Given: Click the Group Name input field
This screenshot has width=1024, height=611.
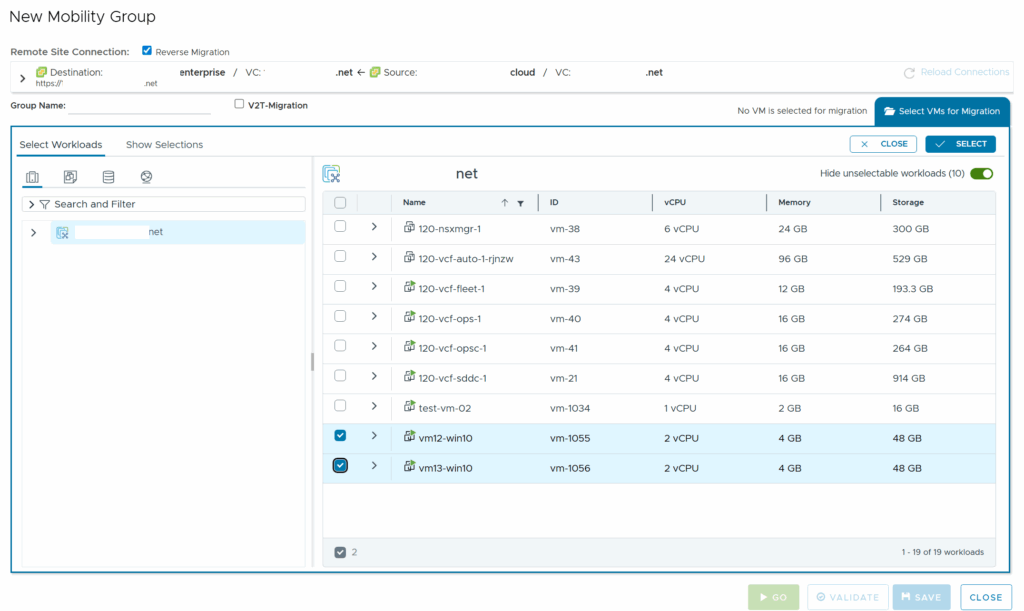Looking at the screenshot, I should 139,106.
